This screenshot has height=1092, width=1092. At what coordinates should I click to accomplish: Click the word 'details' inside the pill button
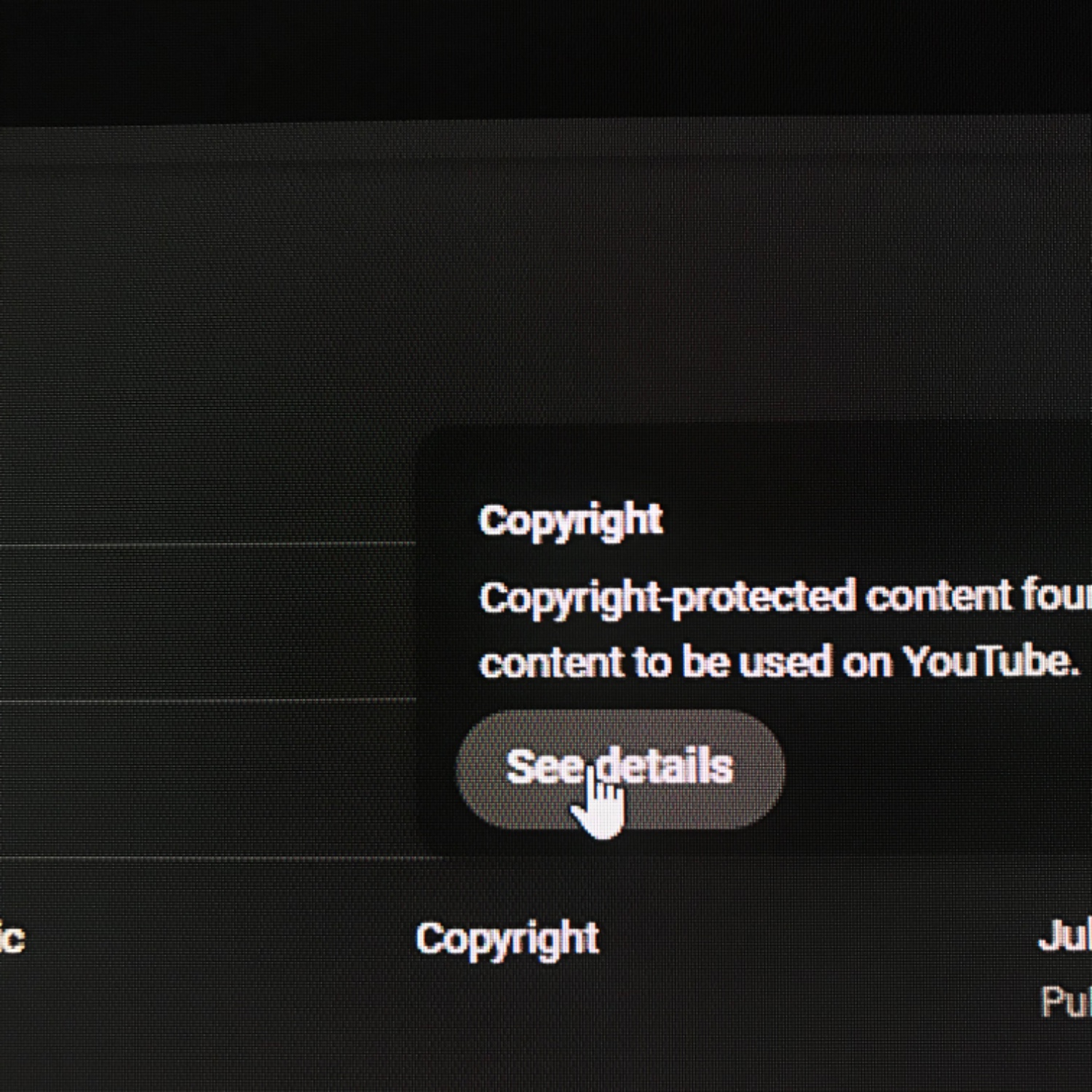665,766
